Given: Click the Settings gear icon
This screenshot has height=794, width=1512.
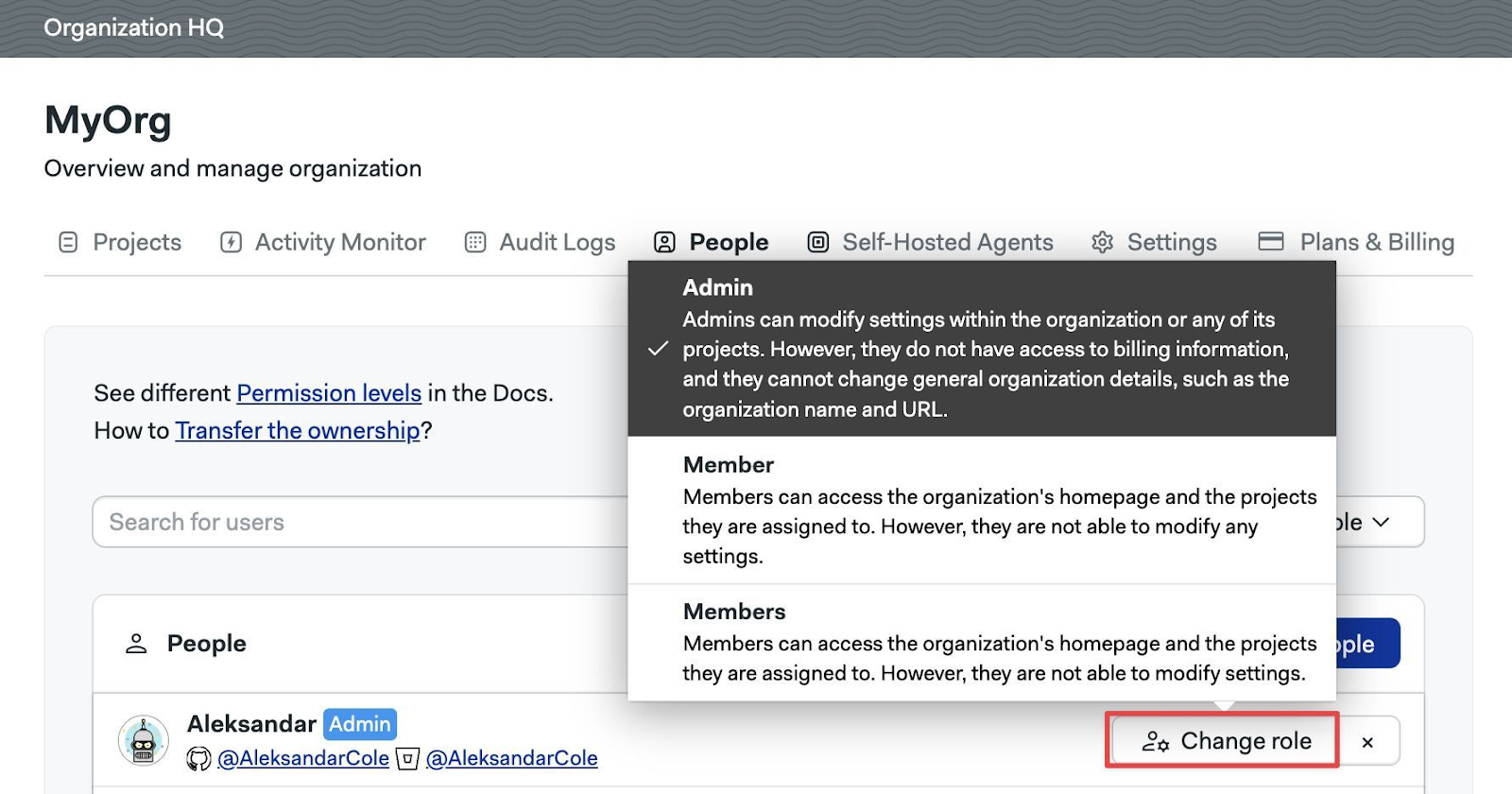Looking at the screenshot, I should click(1102, 243).
